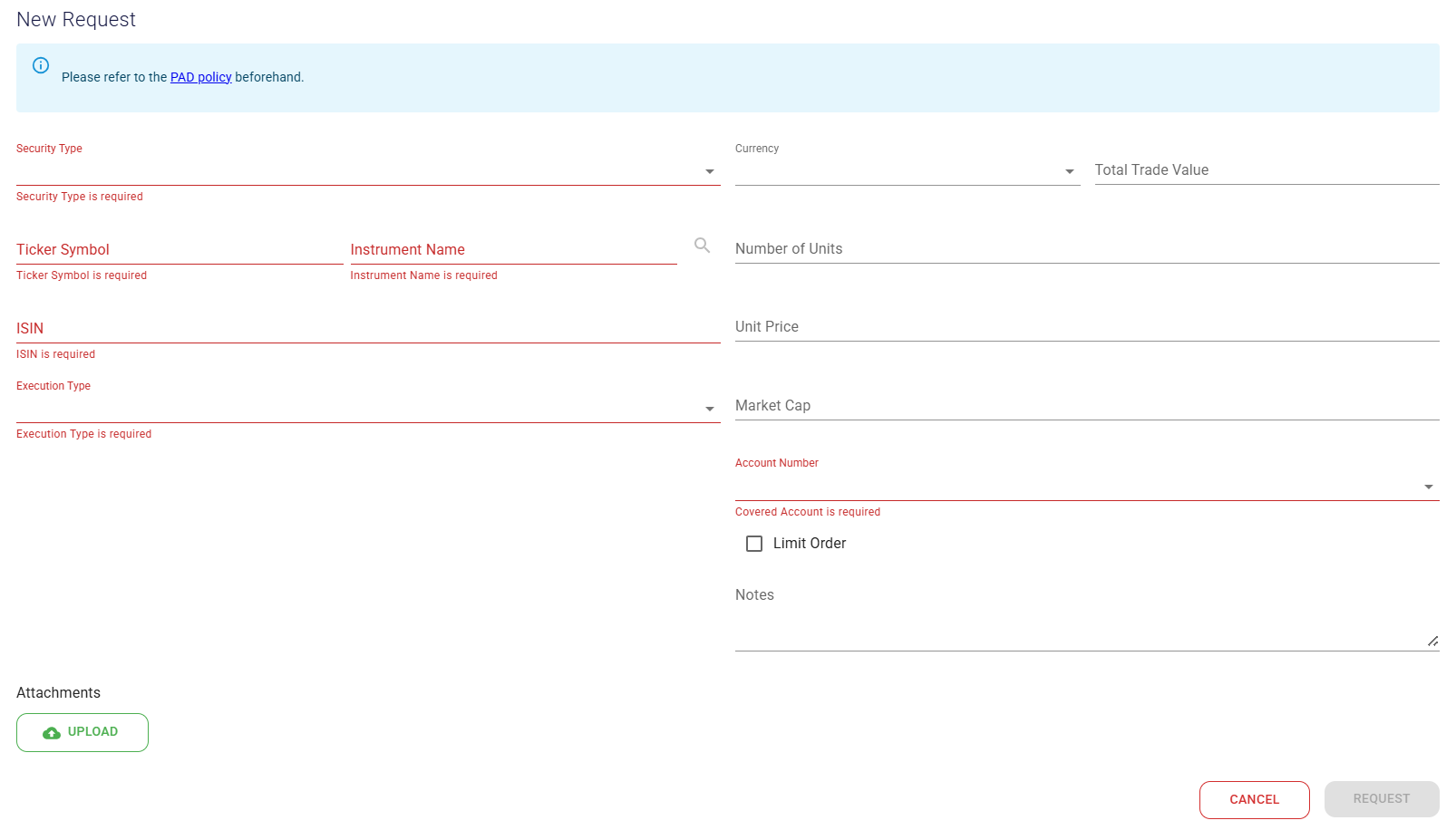
Task: Click the Total Trade Value field
Action: (1266, 170)
